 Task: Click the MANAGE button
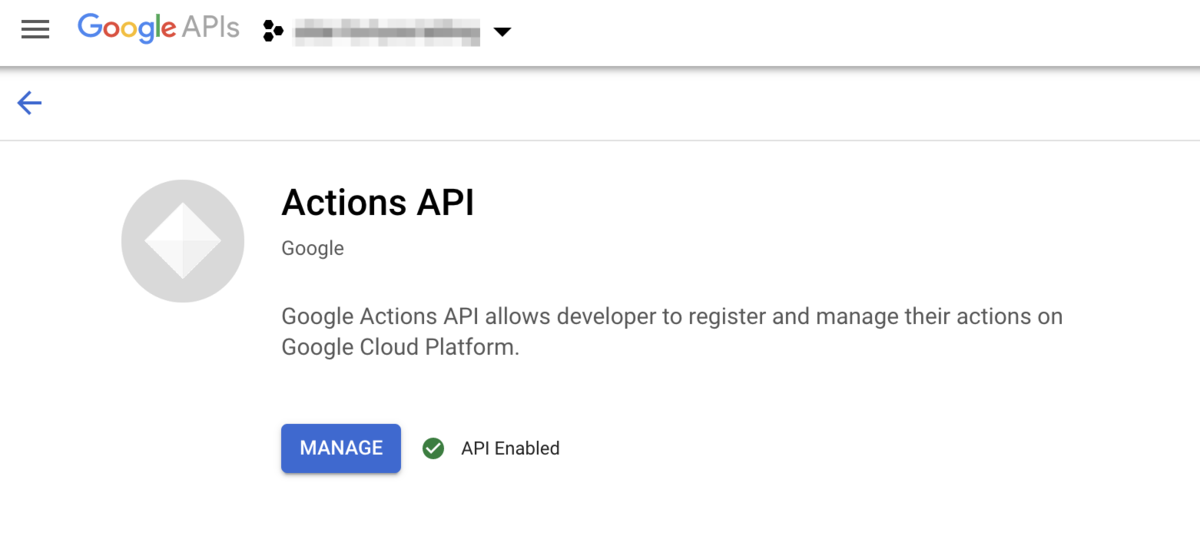(341, 448)
